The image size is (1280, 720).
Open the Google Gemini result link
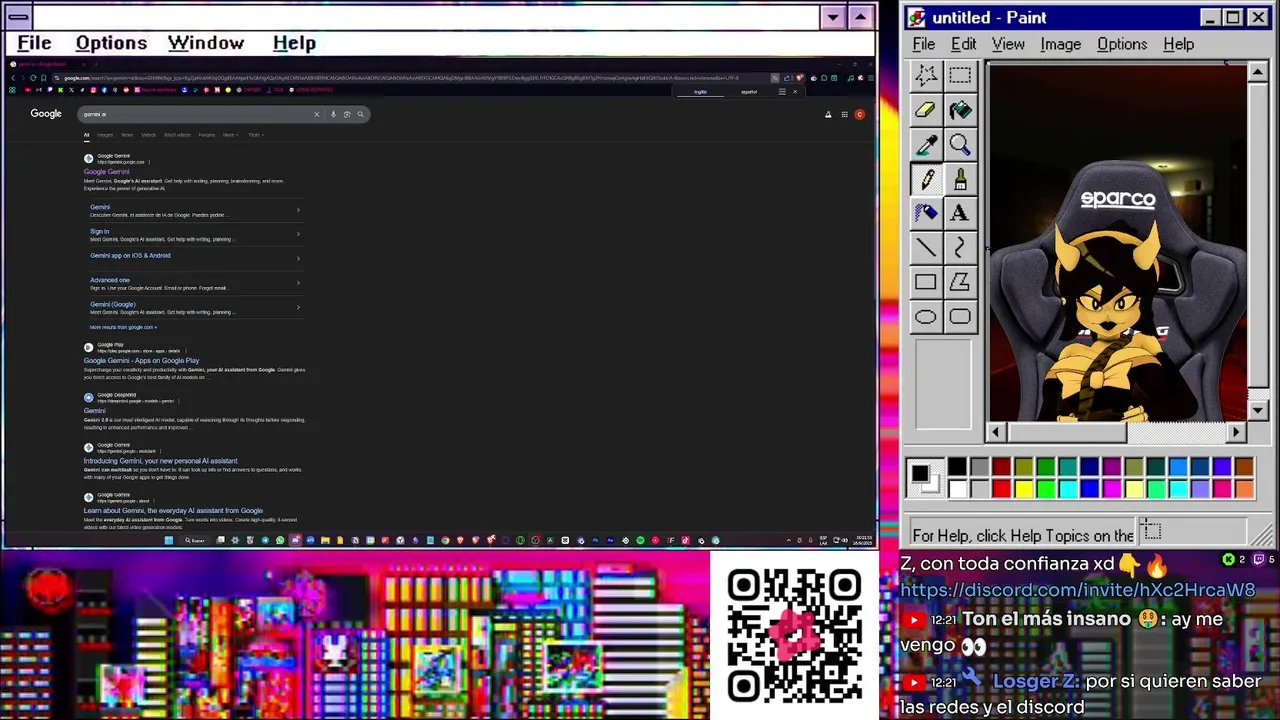tap(107, 172)
